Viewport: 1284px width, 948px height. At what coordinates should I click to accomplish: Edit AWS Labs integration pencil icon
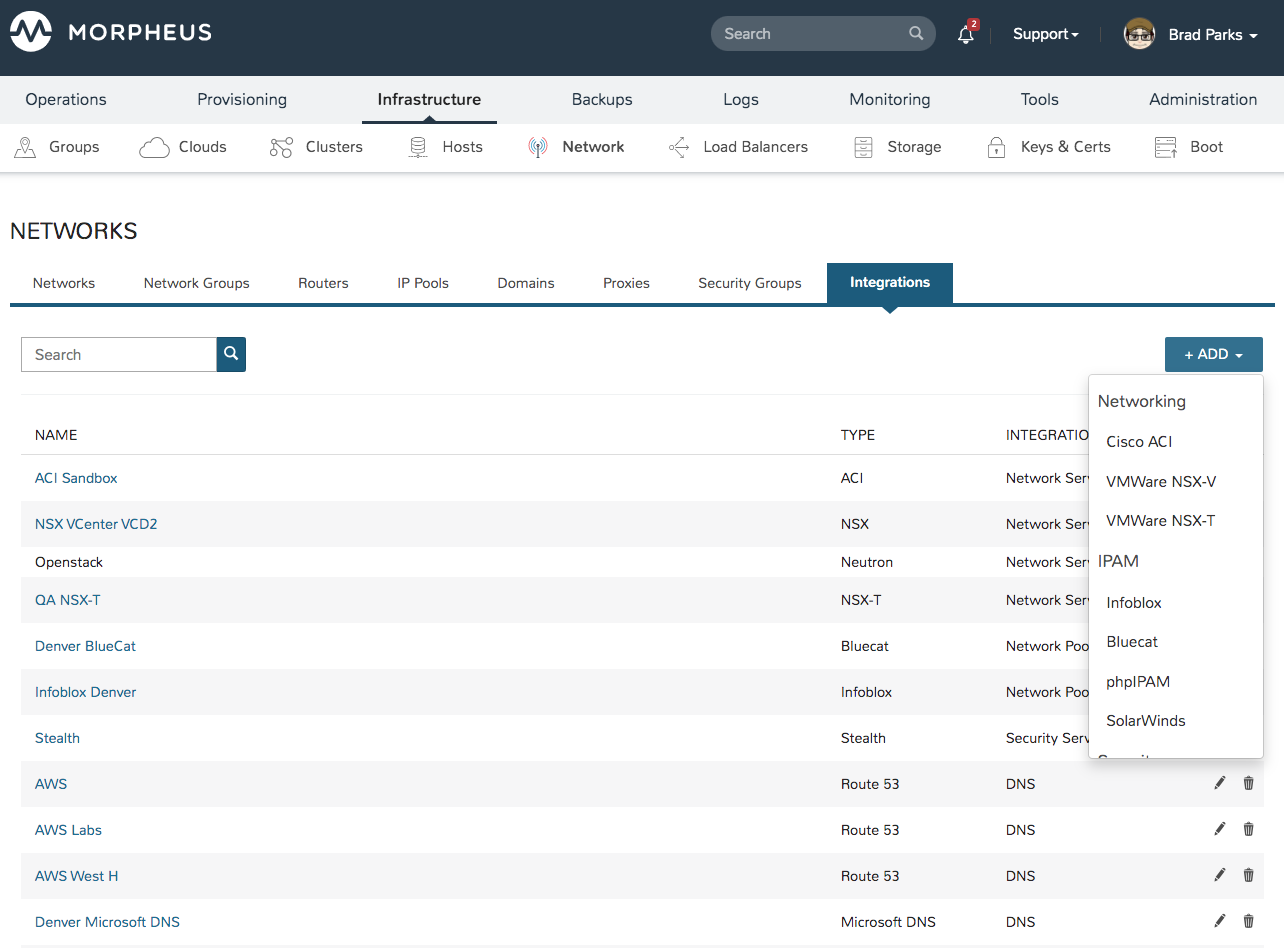[x=1219, y=829]
